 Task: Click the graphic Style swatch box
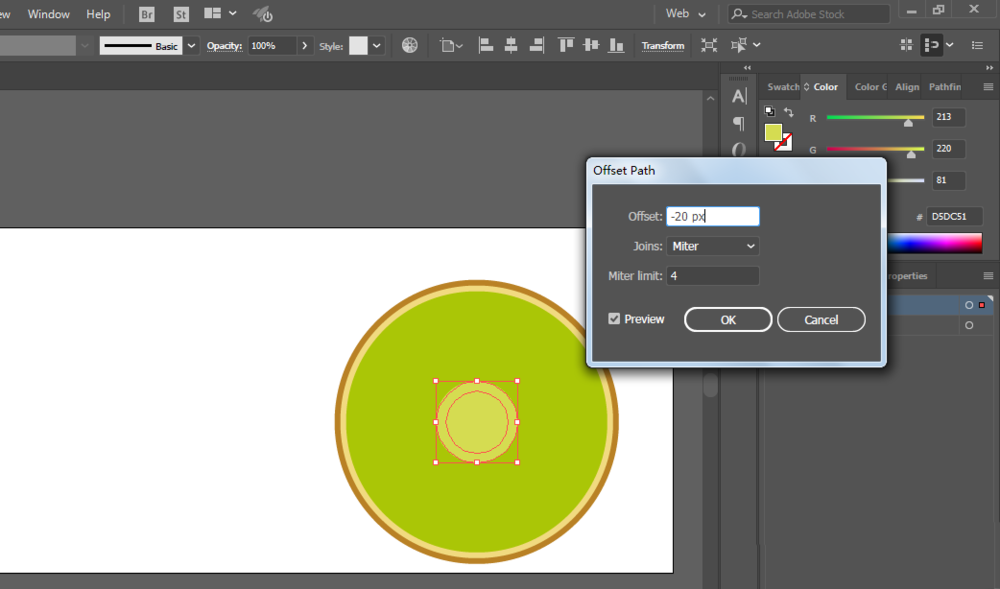point(358,46)
